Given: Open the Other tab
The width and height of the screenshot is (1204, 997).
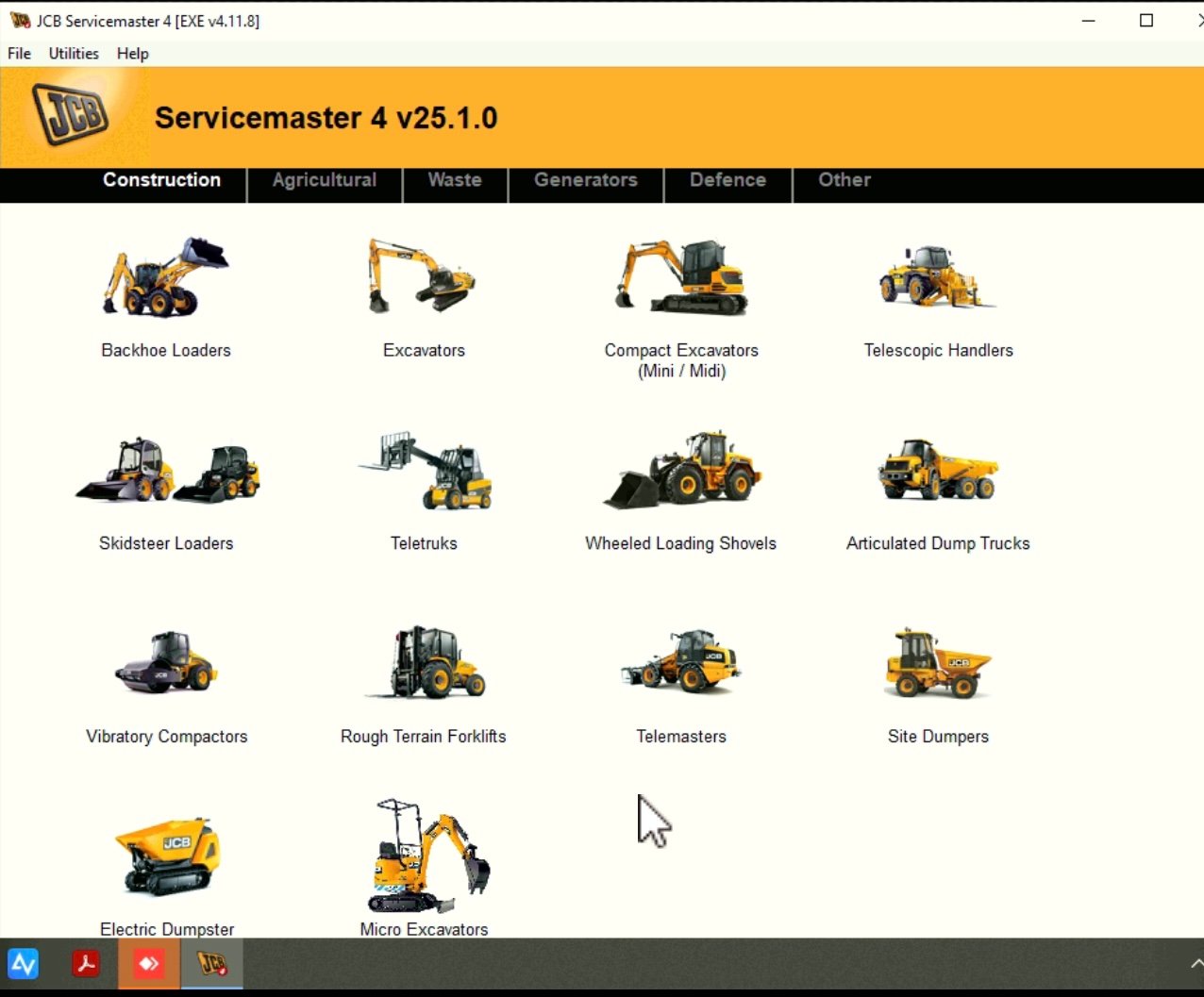Looking at the screenshot, I should pyautogui.click(x=844, y=180).
